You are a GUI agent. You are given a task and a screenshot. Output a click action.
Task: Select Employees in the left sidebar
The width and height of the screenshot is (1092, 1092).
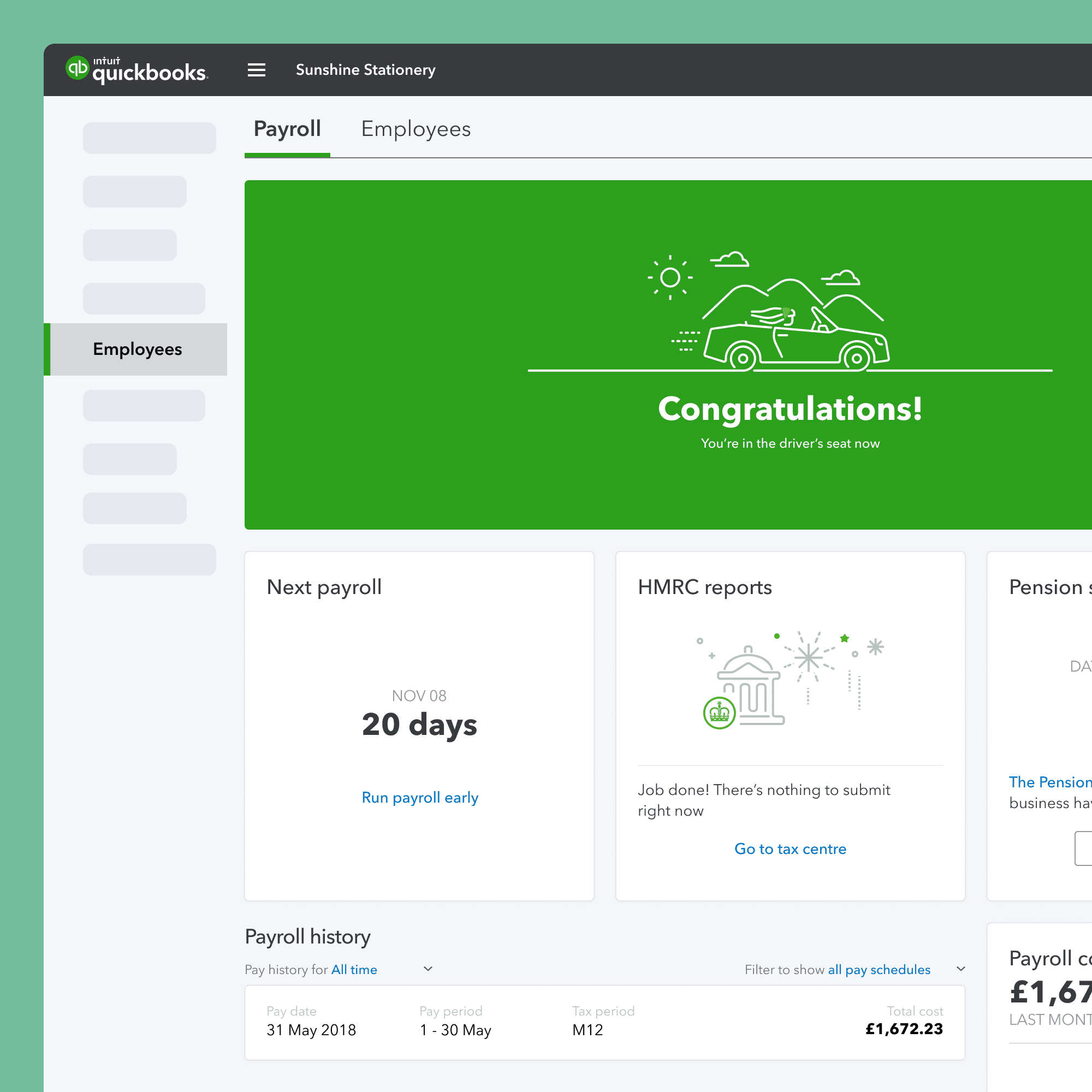(138, 349)
